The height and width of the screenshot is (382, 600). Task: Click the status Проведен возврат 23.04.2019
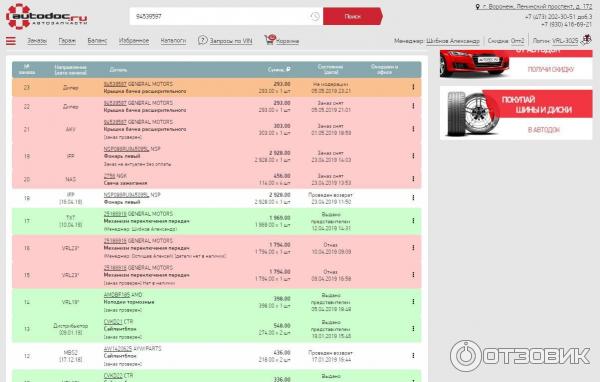coord(331,198)
